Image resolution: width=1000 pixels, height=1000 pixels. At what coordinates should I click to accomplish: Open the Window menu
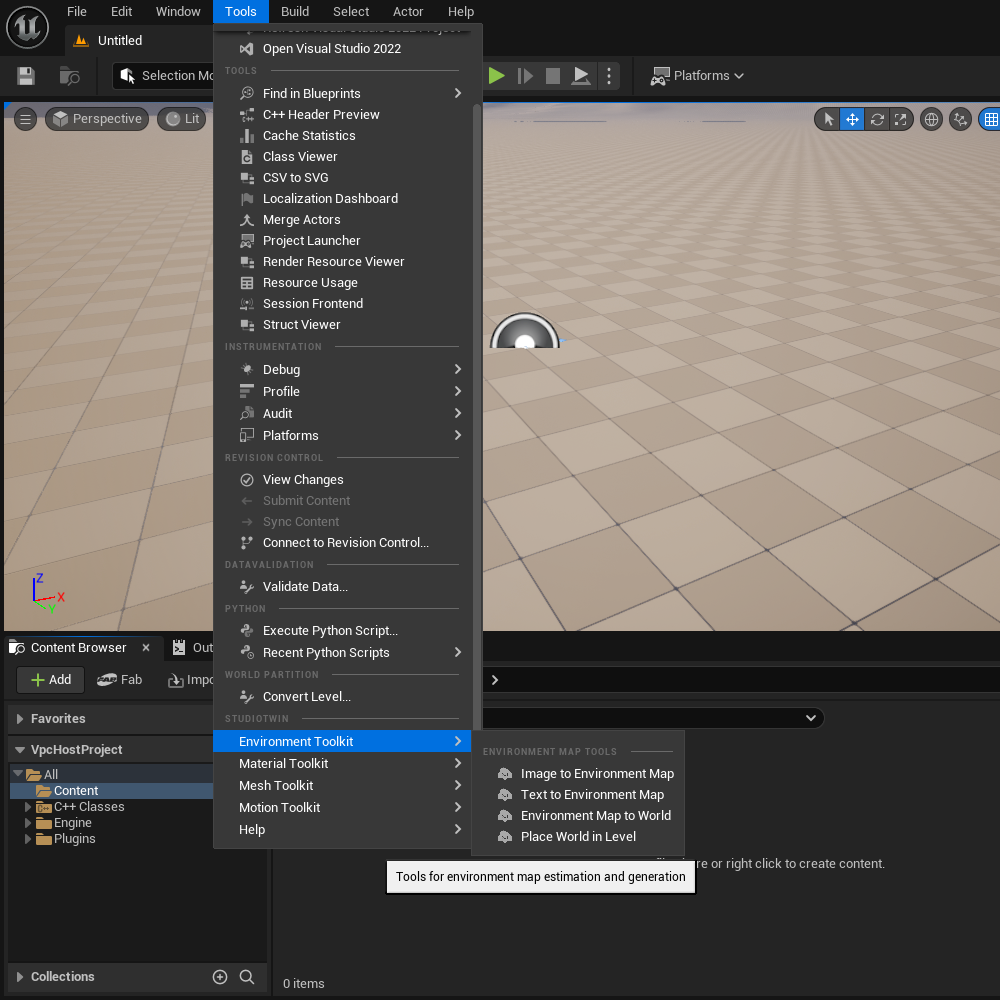click(178, 11)
